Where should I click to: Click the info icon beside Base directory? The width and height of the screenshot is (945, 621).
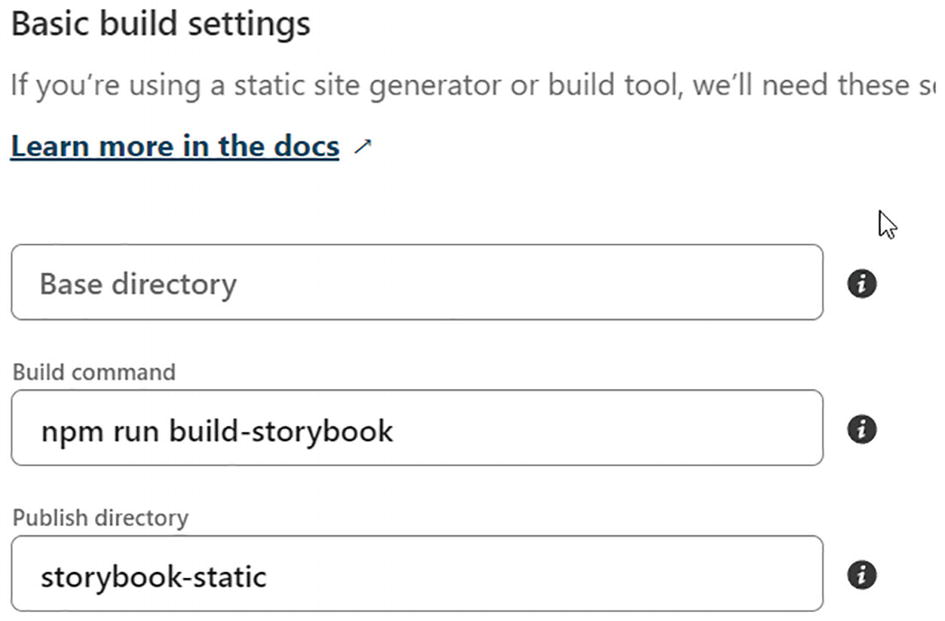(862, 284)
